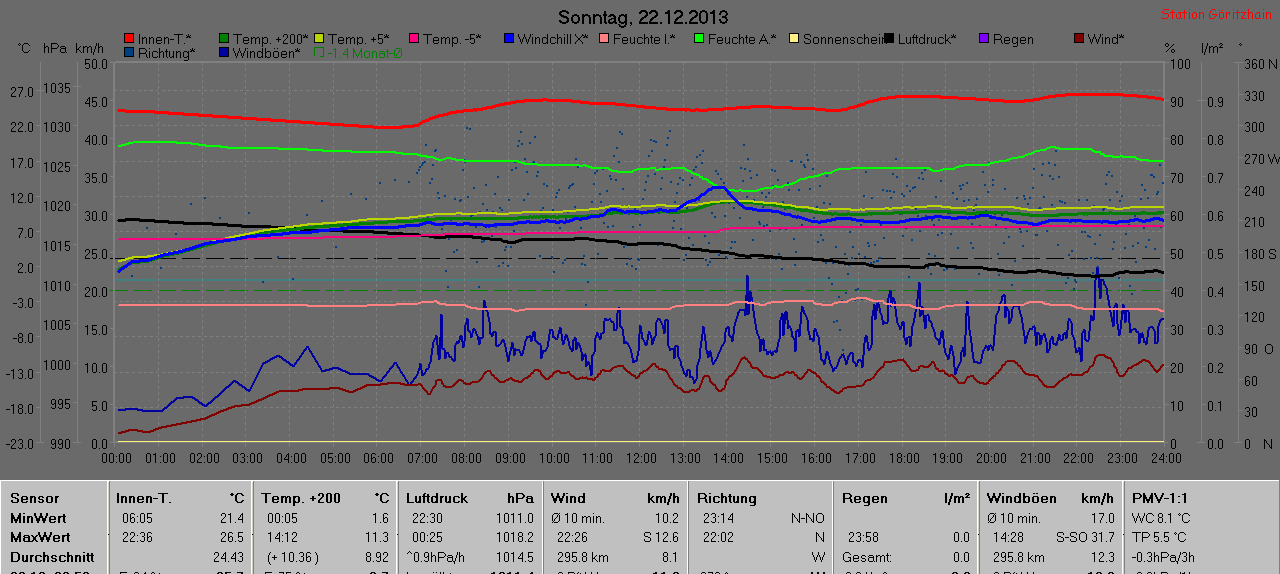Click the Temp. +200 minimum value 1.6

[x=380, y=518]
